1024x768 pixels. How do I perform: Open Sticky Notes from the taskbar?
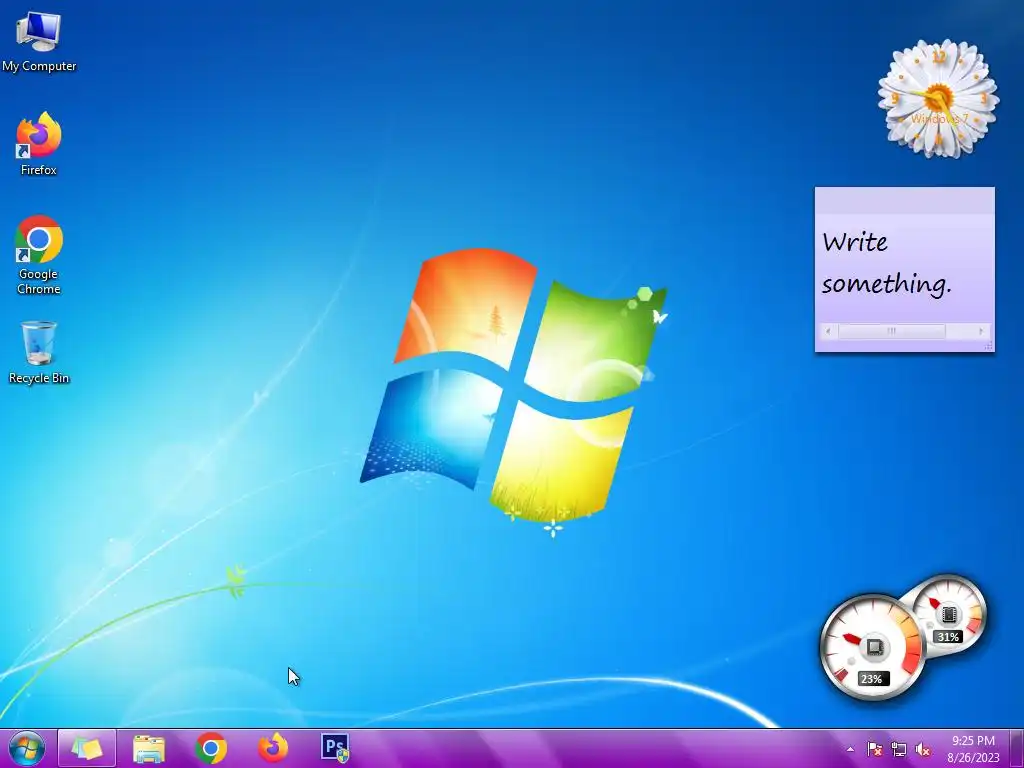(87, 748)
